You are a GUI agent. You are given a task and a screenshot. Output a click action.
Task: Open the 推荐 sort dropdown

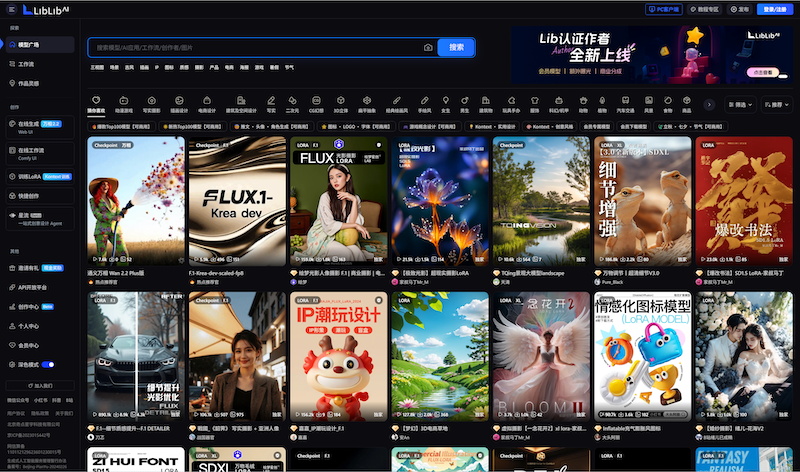(777, 105)
